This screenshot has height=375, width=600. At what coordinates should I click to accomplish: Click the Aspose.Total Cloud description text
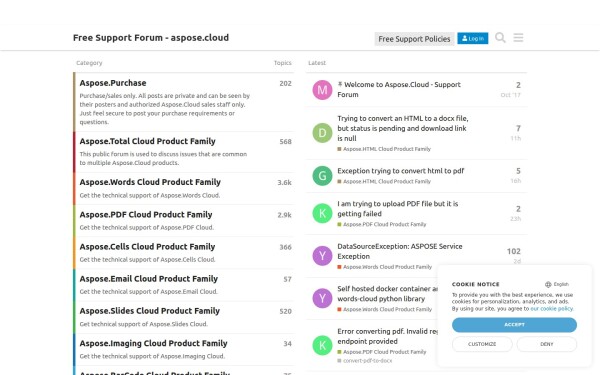(163, 158)
